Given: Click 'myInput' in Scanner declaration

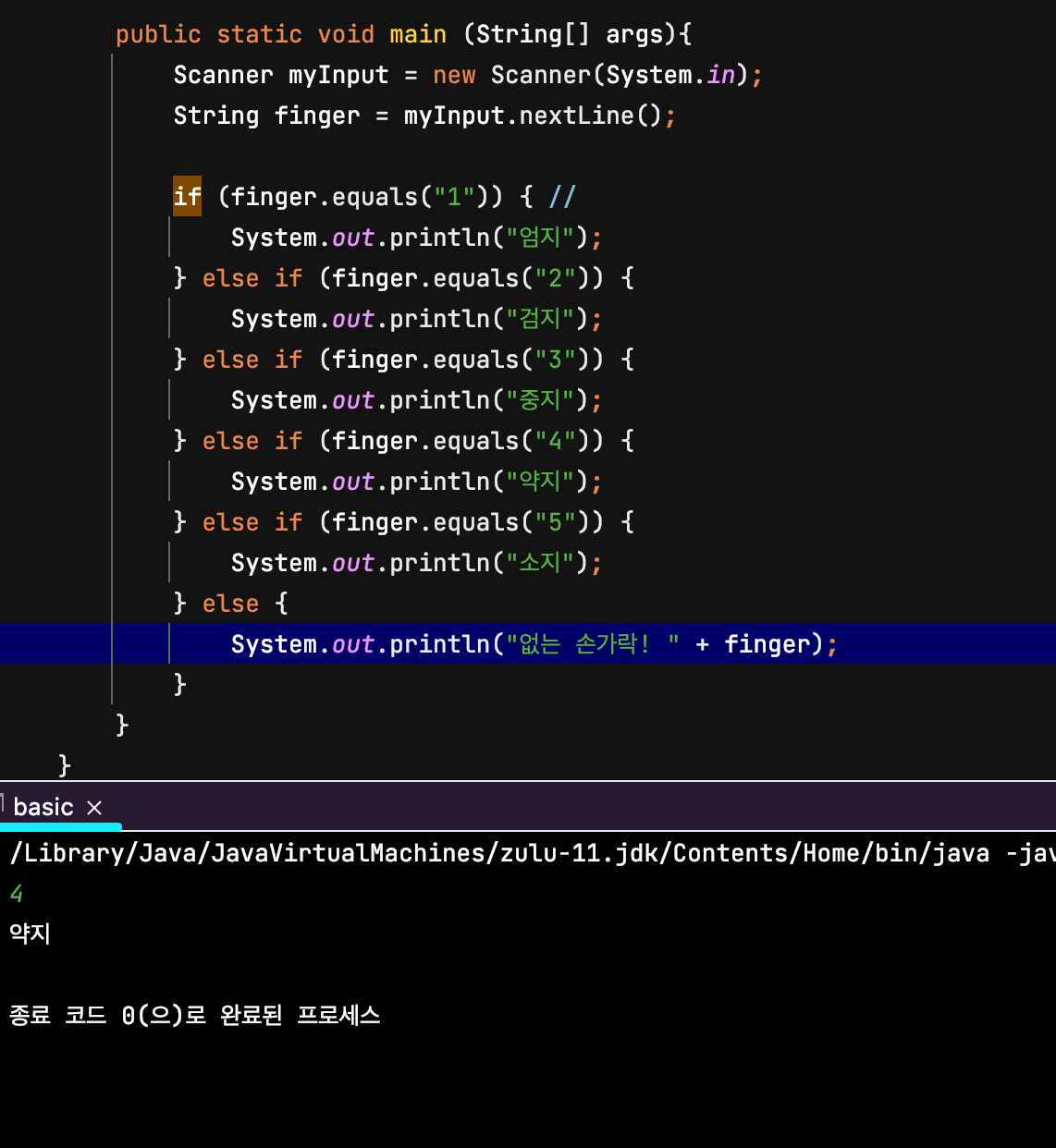Looking at the screenshot, I should tap(338, 75).
